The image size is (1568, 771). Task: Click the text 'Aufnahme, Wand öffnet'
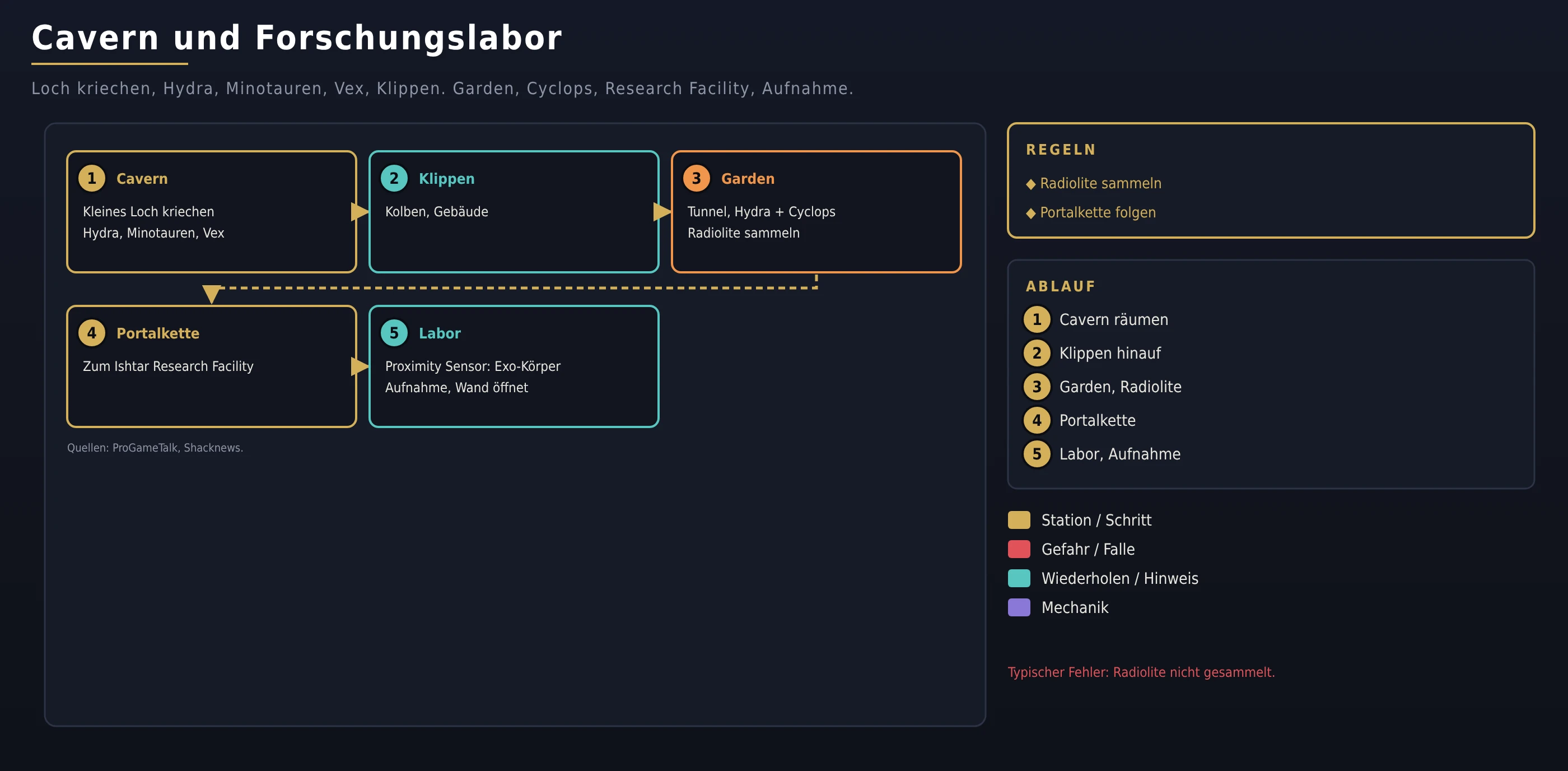tap(456, 387)
